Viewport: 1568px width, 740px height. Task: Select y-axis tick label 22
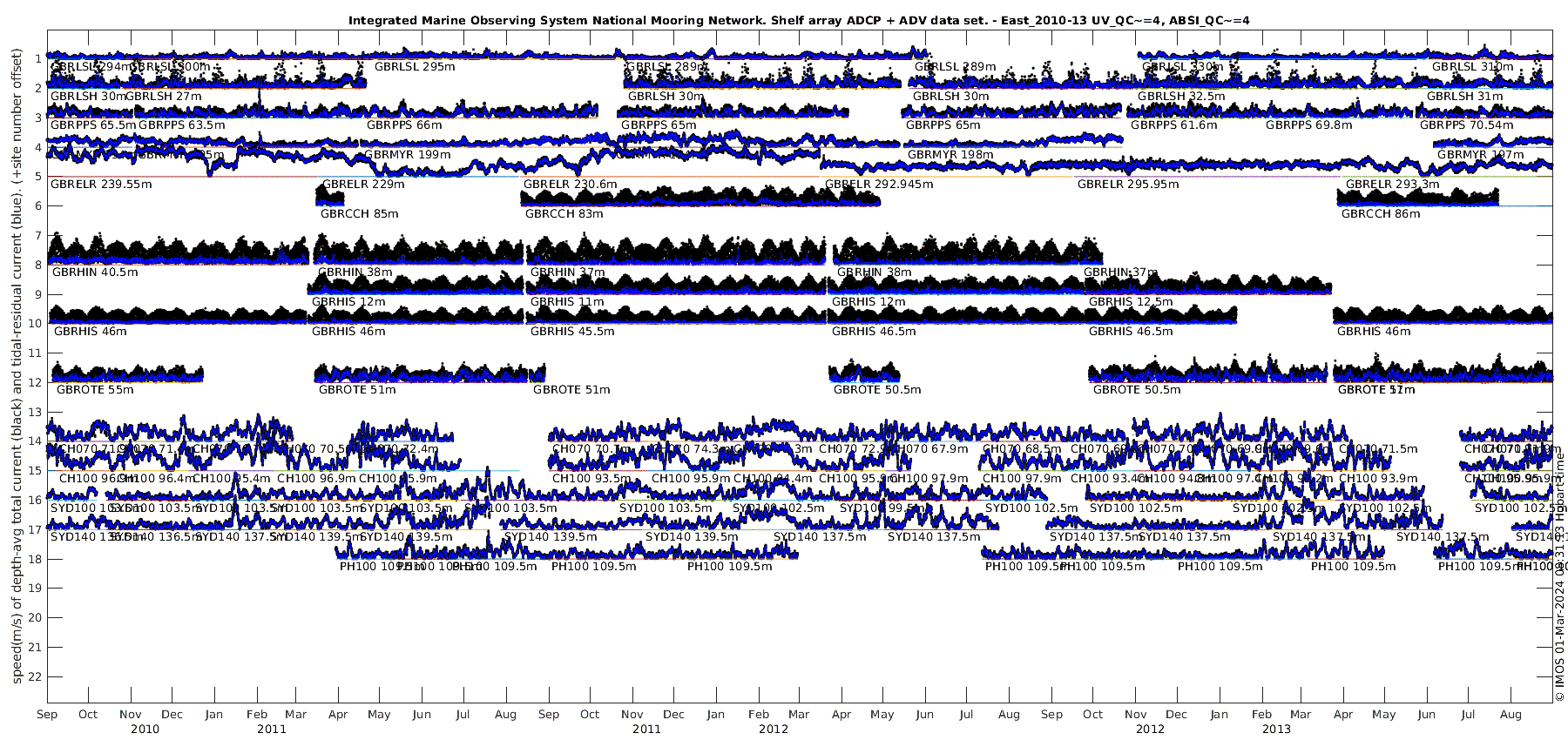point(35,676)
